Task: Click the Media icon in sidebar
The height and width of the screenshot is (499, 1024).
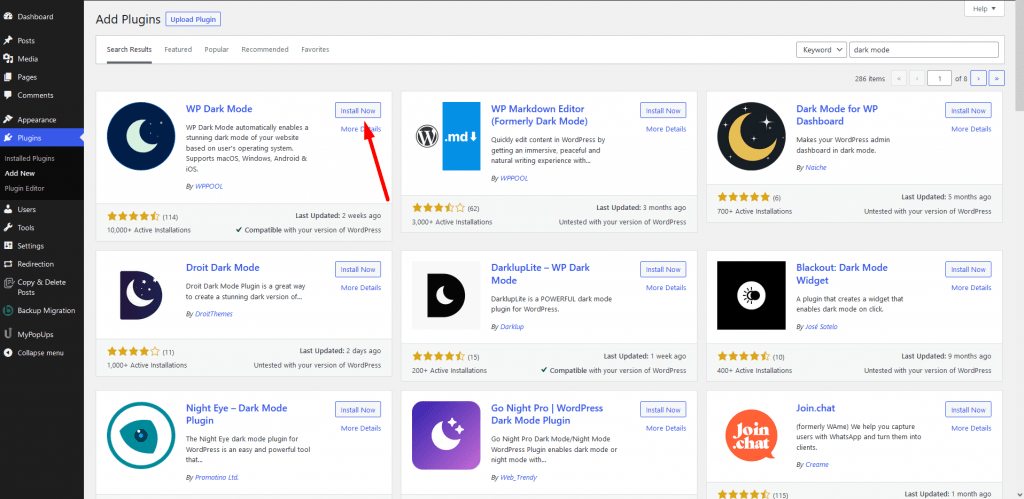Action: point(8,59)
